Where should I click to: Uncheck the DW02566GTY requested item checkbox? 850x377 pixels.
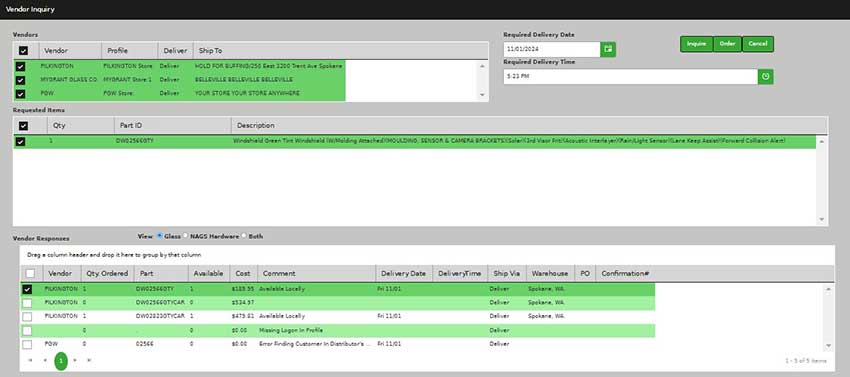pos(21,141)
